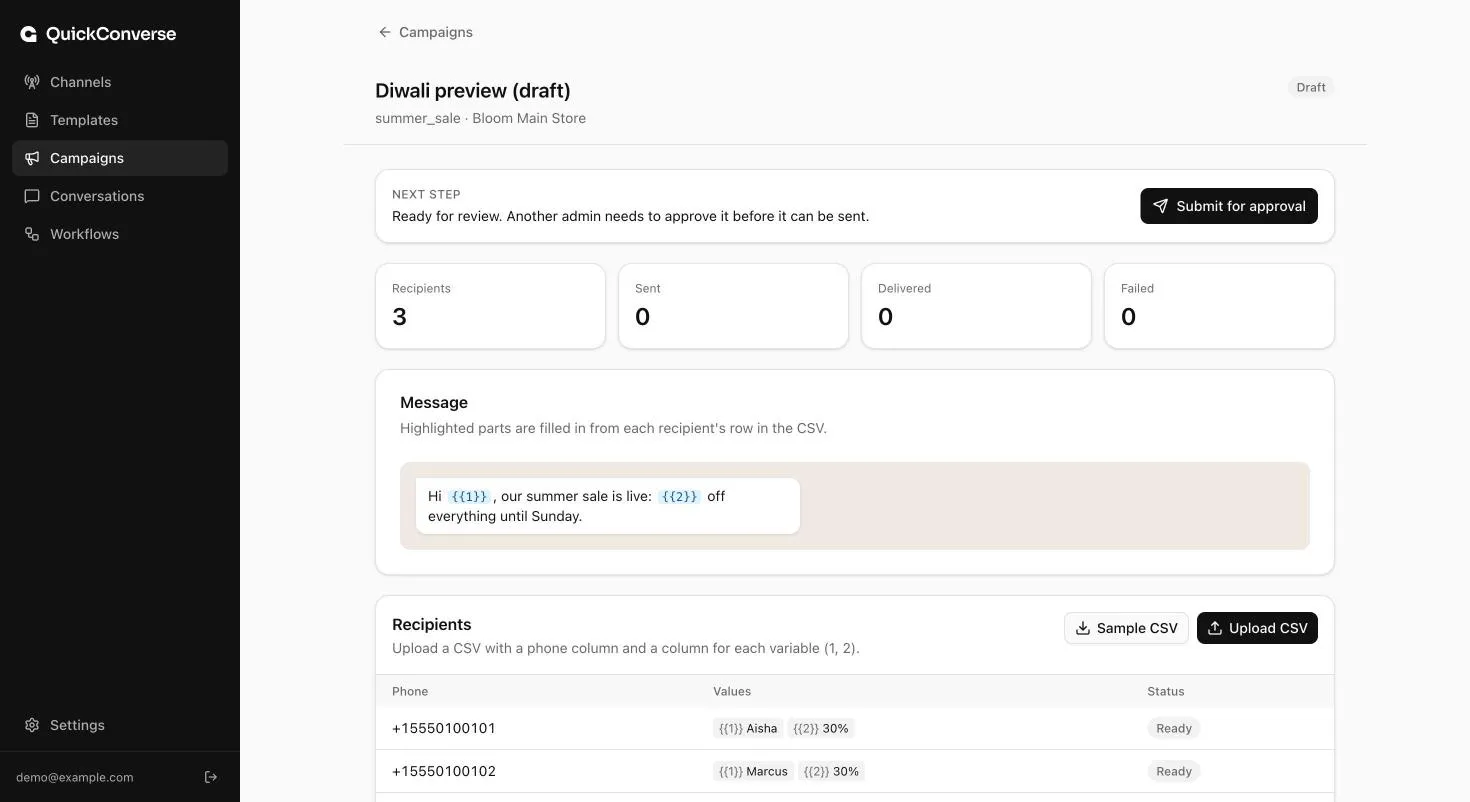Click the Workflows icon in sidebar

(x=32, y=234)
